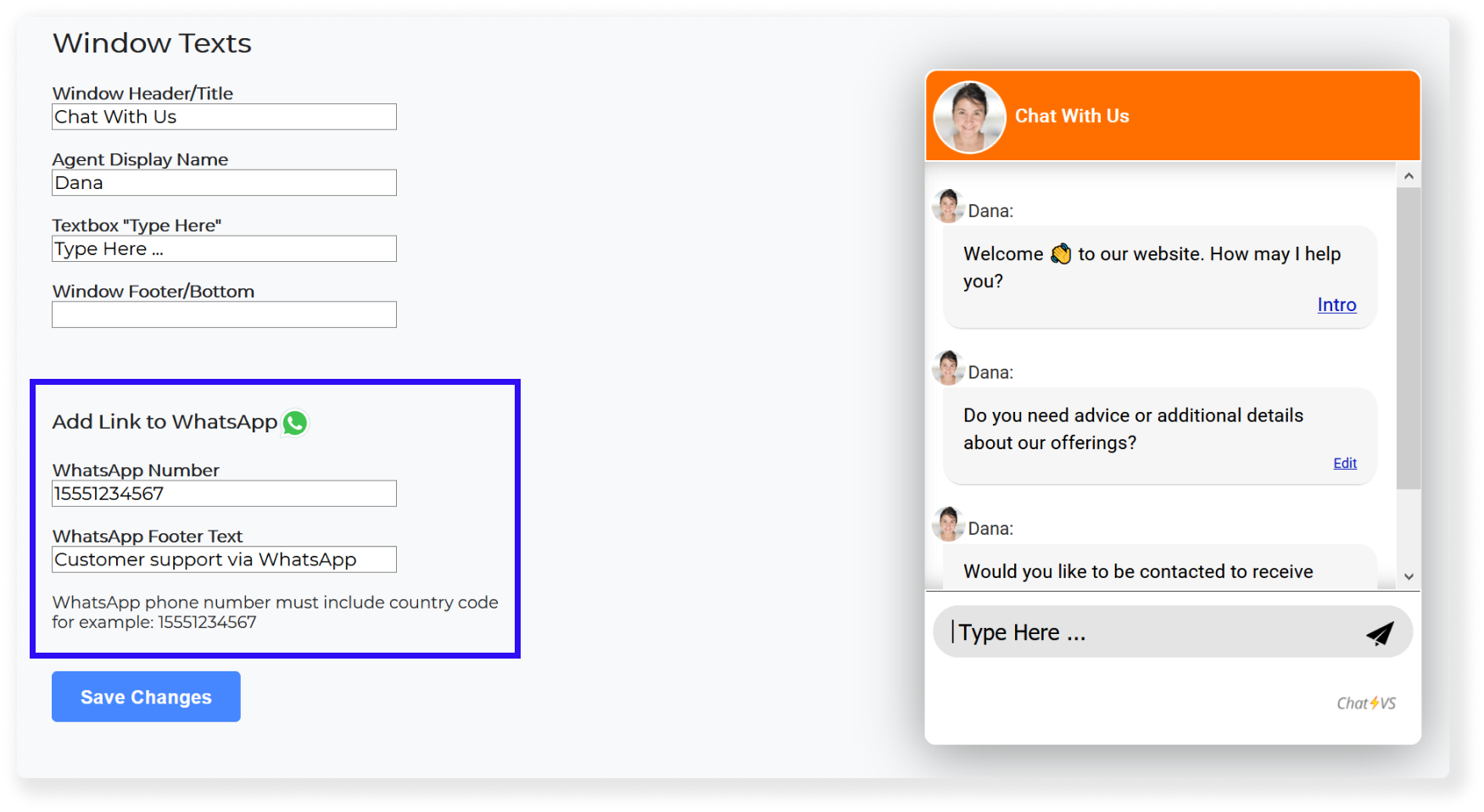Open the Intro link in Welcome message
1484x812 pixels.
pyautogui.click(x=1336, y=305)
